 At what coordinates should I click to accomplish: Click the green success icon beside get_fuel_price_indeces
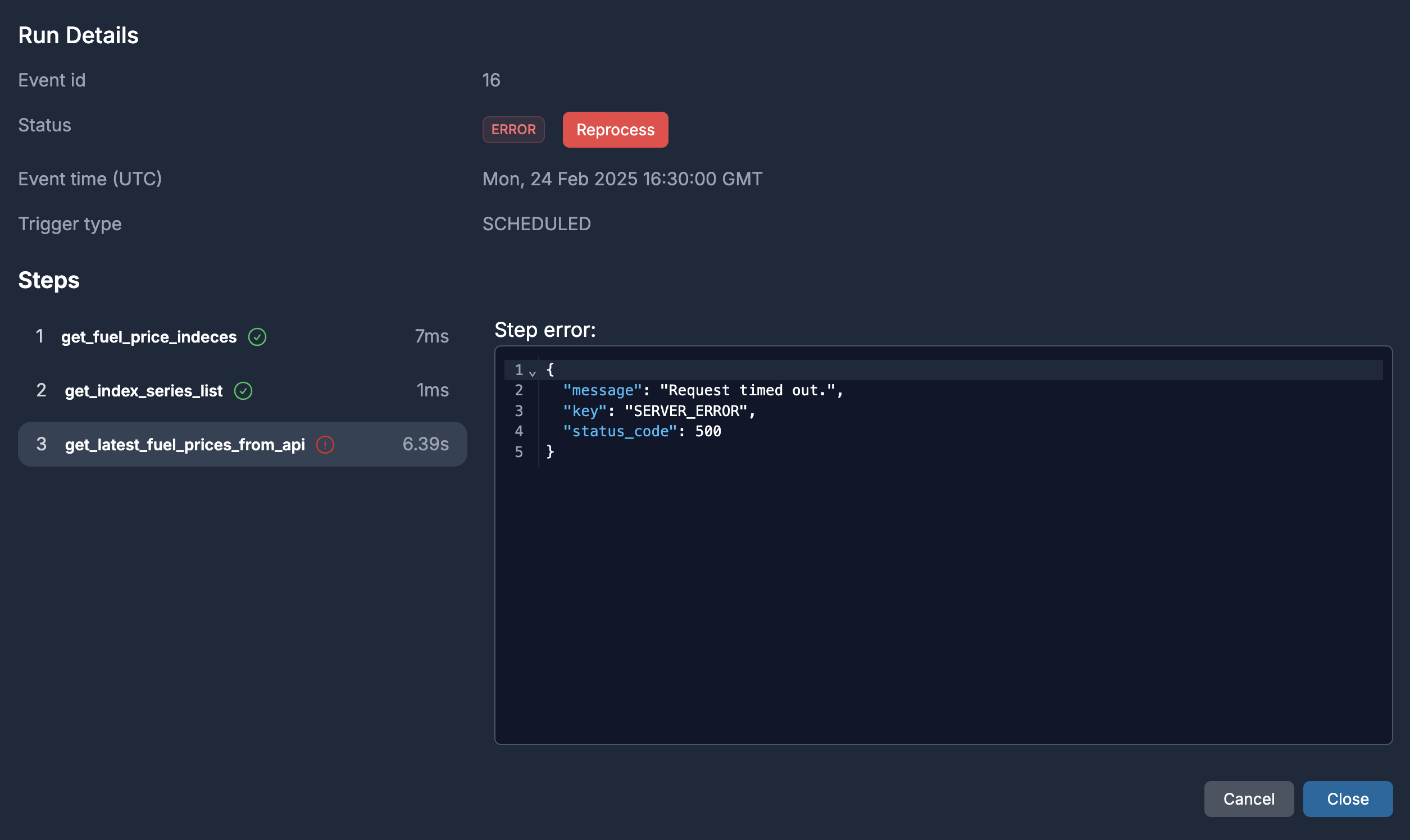coord(258,336)
